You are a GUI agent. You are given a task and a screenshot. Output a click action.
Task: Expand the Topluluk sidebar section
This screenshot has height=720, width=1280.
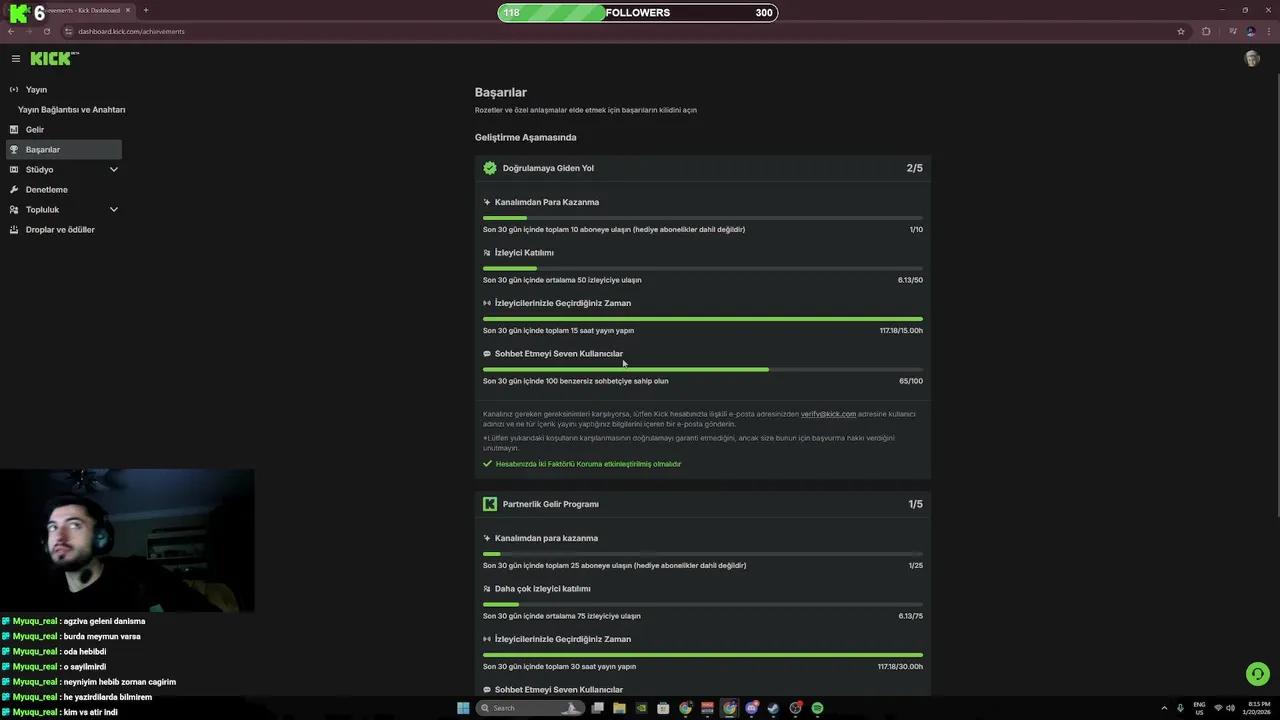(113, 210)
